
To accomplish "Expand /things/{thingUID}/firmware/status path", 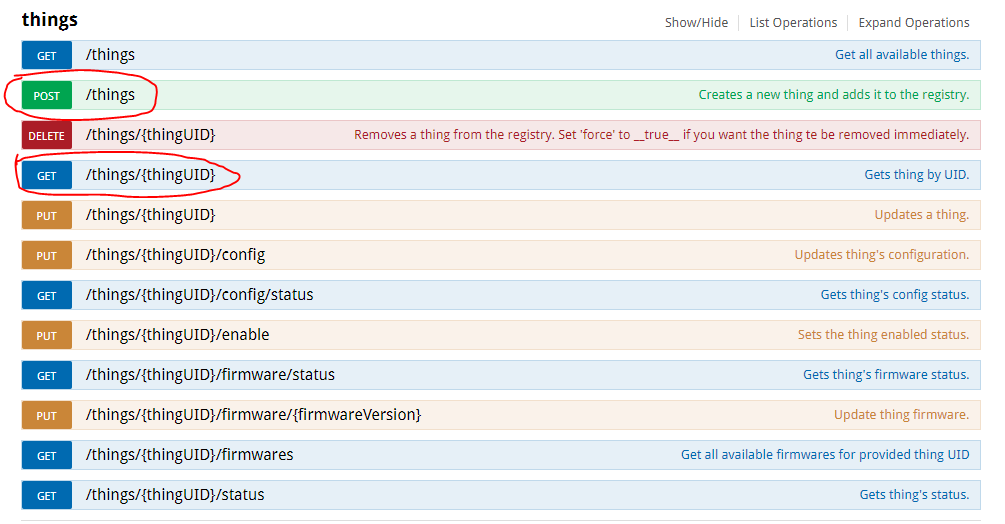I will pyautogui.click(x=210, y=375).
